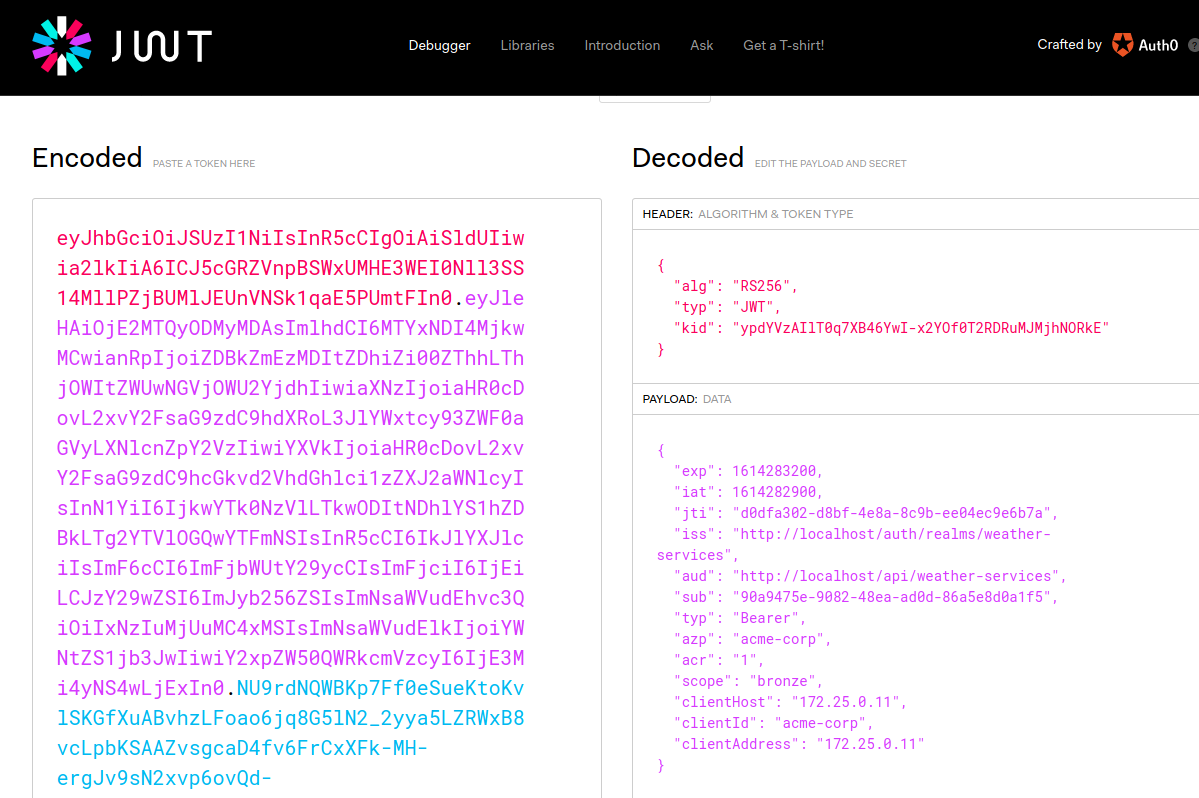Click the "typ": "Bearer" payload line
1199x798 pixels.
[x=739, y=618]
